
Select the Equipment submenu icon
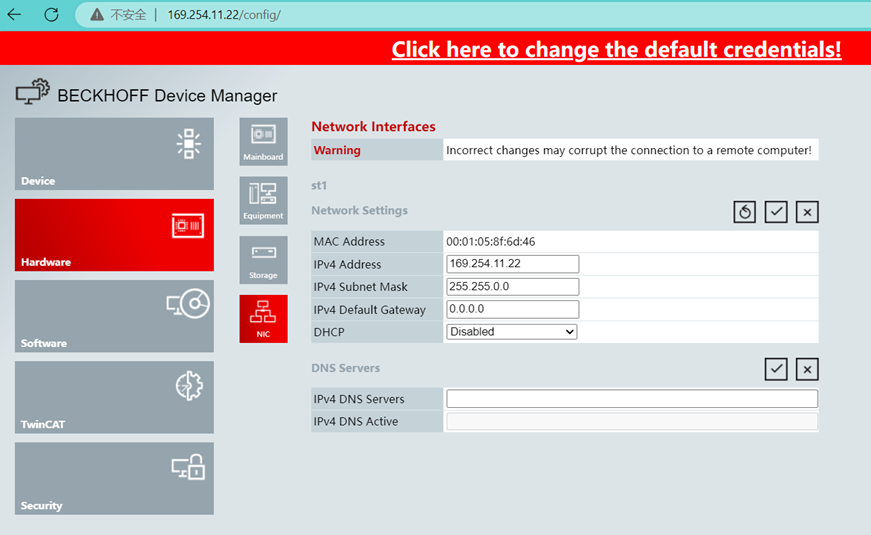(263, 201)
